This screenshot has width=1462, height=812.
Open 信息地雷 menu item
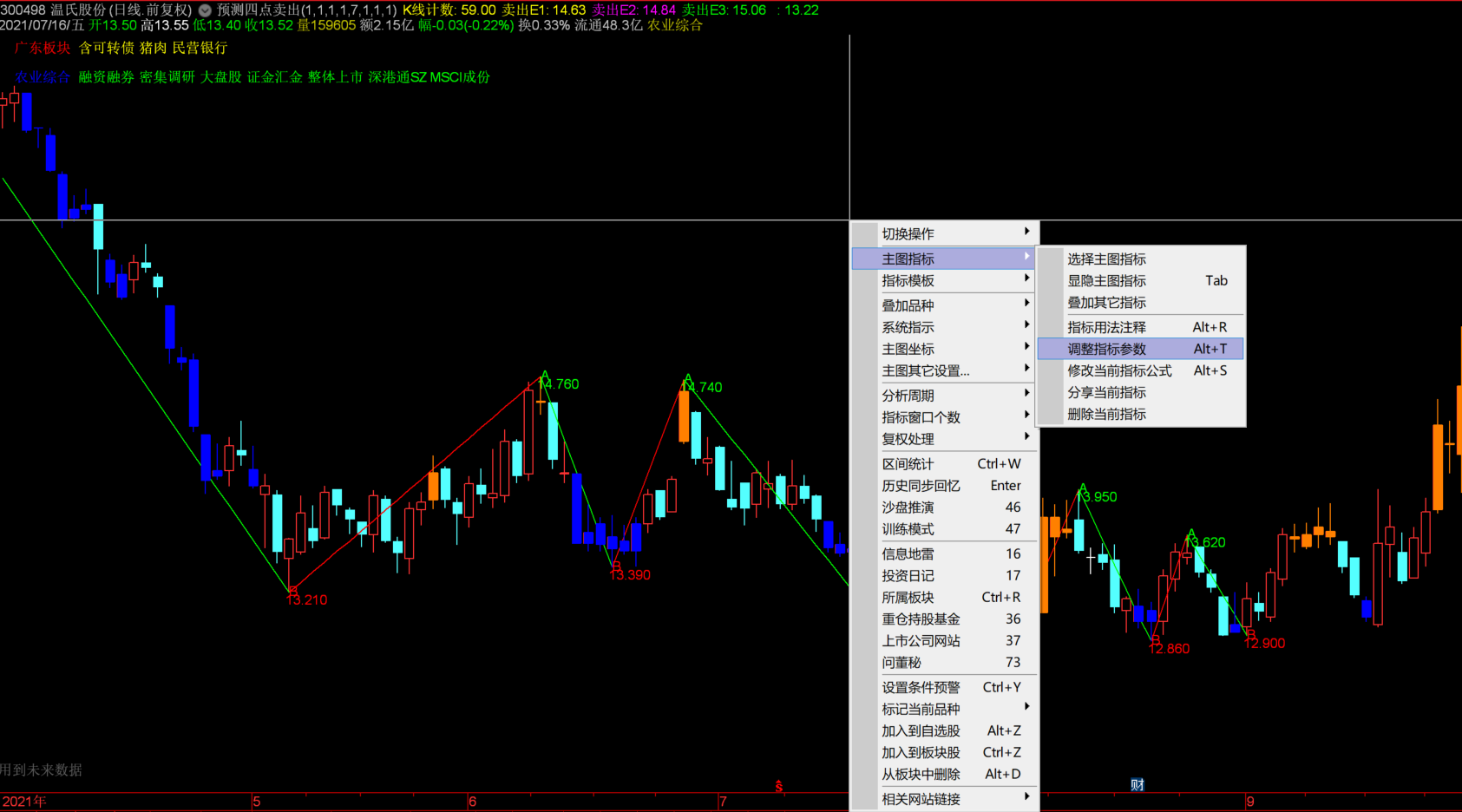[945, 553]
